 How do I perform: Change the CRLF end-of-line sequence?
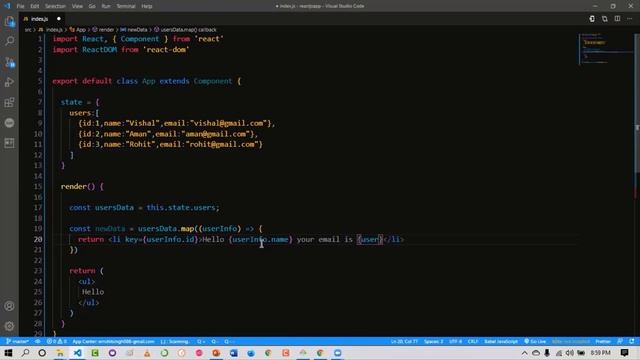[473, 342]
